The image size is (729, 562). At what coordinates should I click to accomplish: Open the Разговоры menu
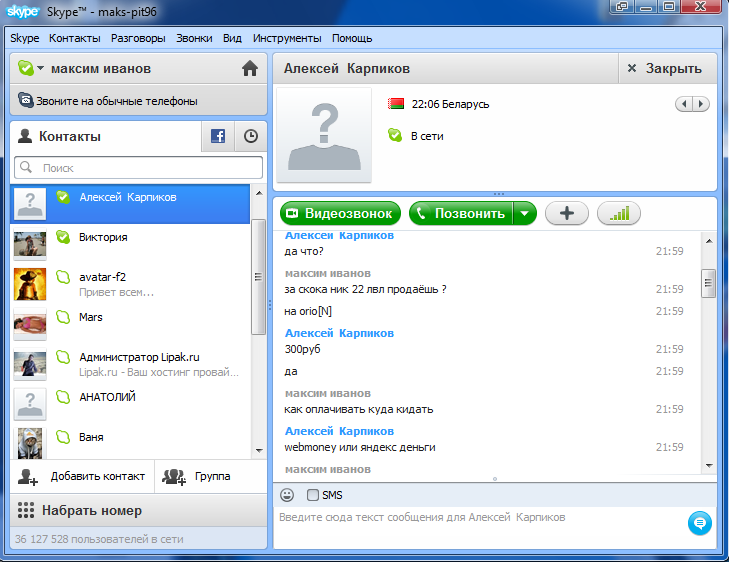pyautogui.click(x=138, y=38)
